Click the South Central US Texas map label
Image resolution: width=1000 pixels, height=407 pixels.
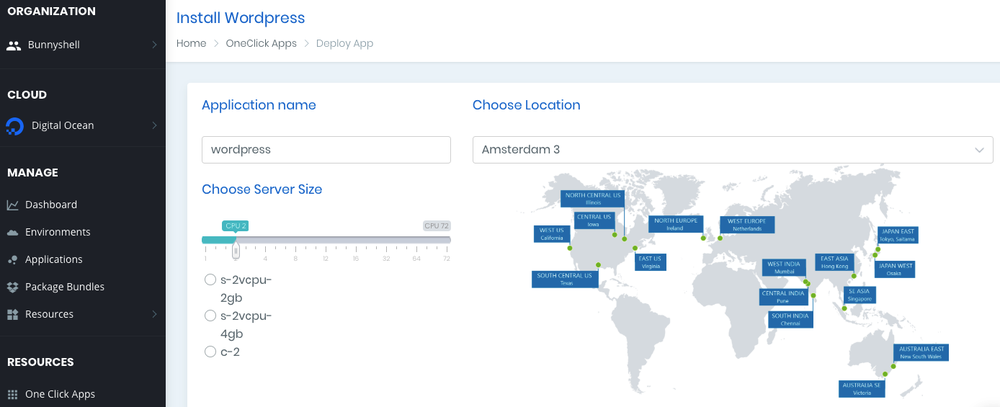coord(564,279)
